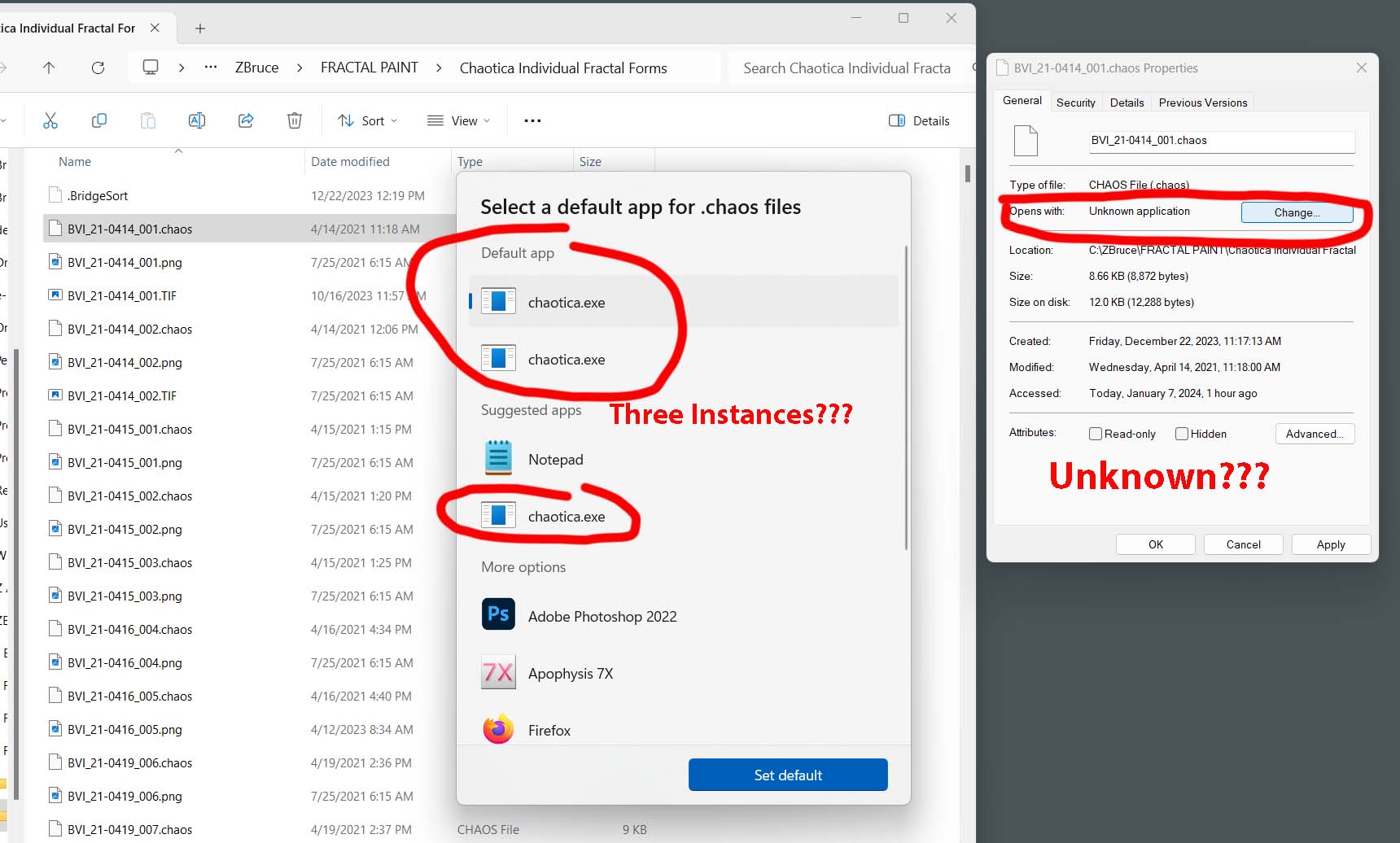Viewport: 1400px width, 843px height.
Task: Select file BVI_21-0415_001.chaos
Action: 130,429
